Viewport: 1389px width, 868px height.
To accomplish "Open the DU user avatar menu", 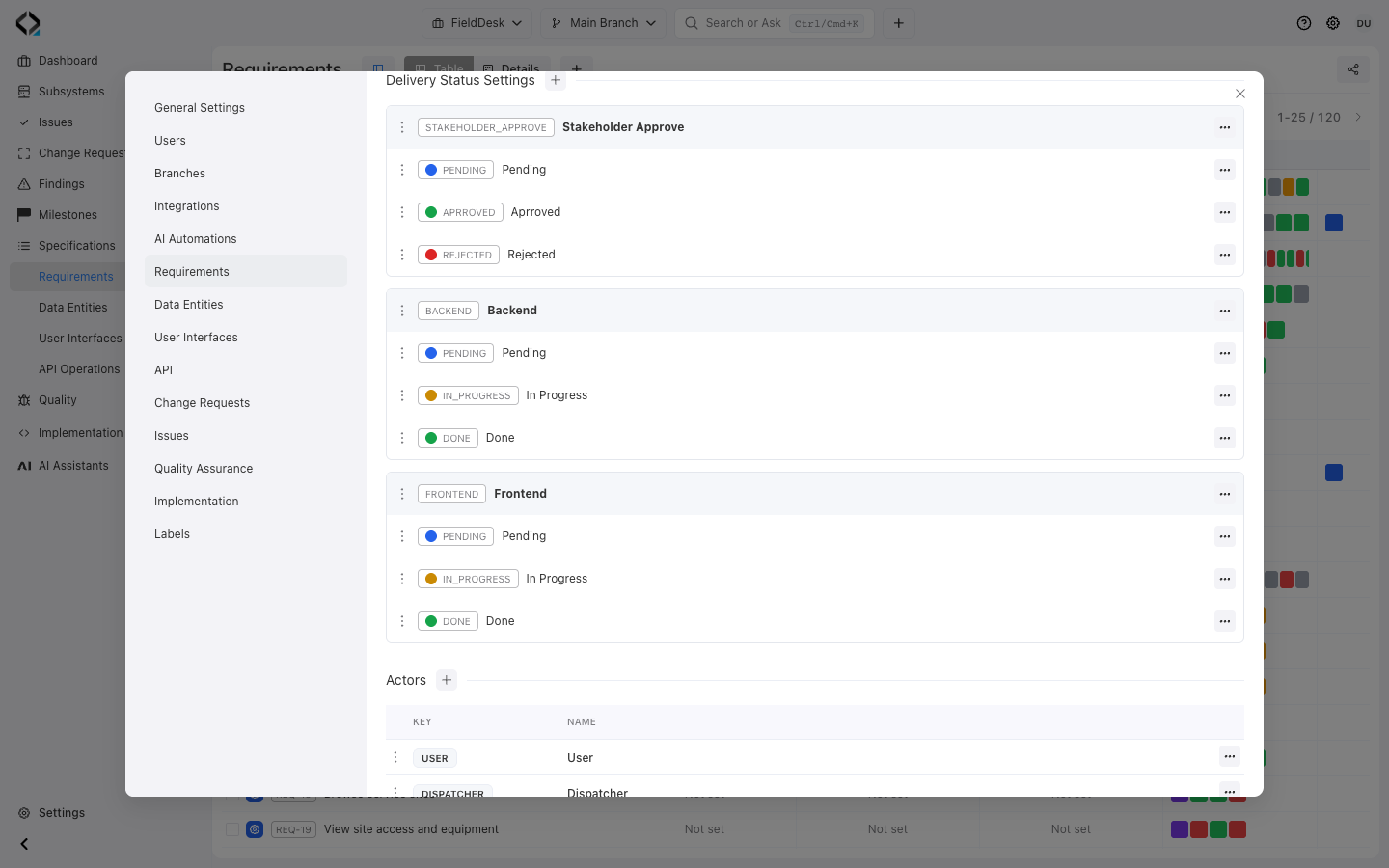I will [x=1364, y=23].
